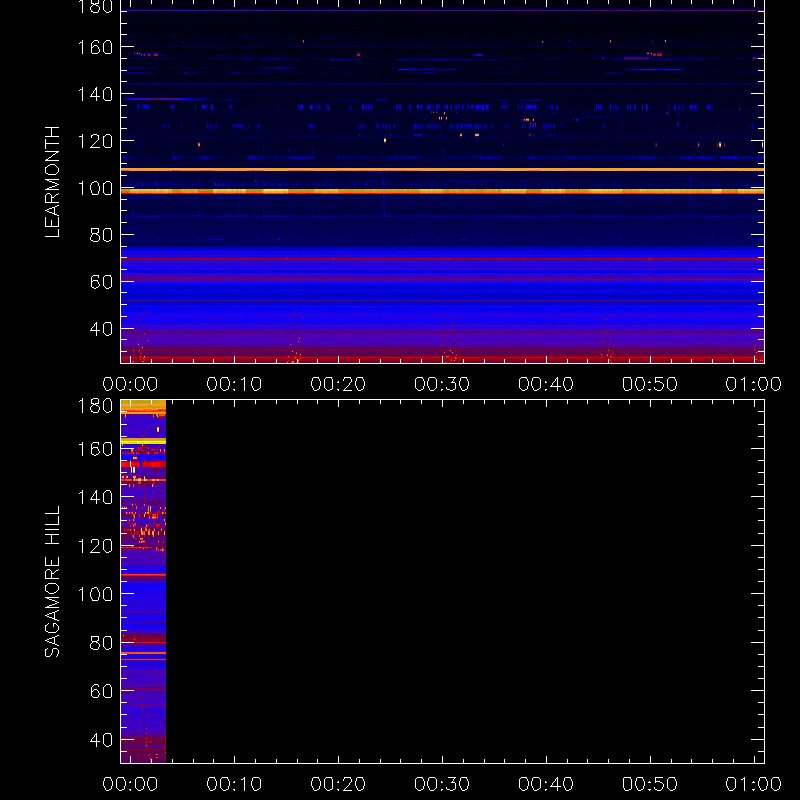Image resolution: width=800 pixels, height=800 pixels.
Task: Select the 160 tick label on Learmonth plot
Action: click(95, 47)
